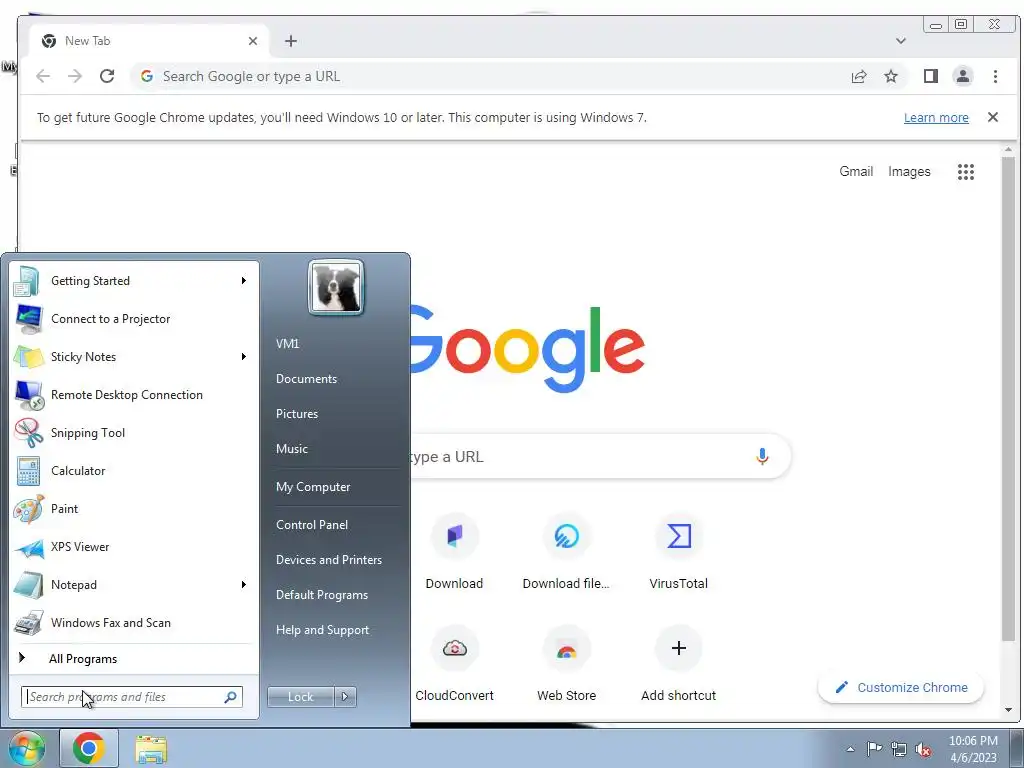Open VM1 user folder
1024x768 pixels.
click(x=287, y=344)
